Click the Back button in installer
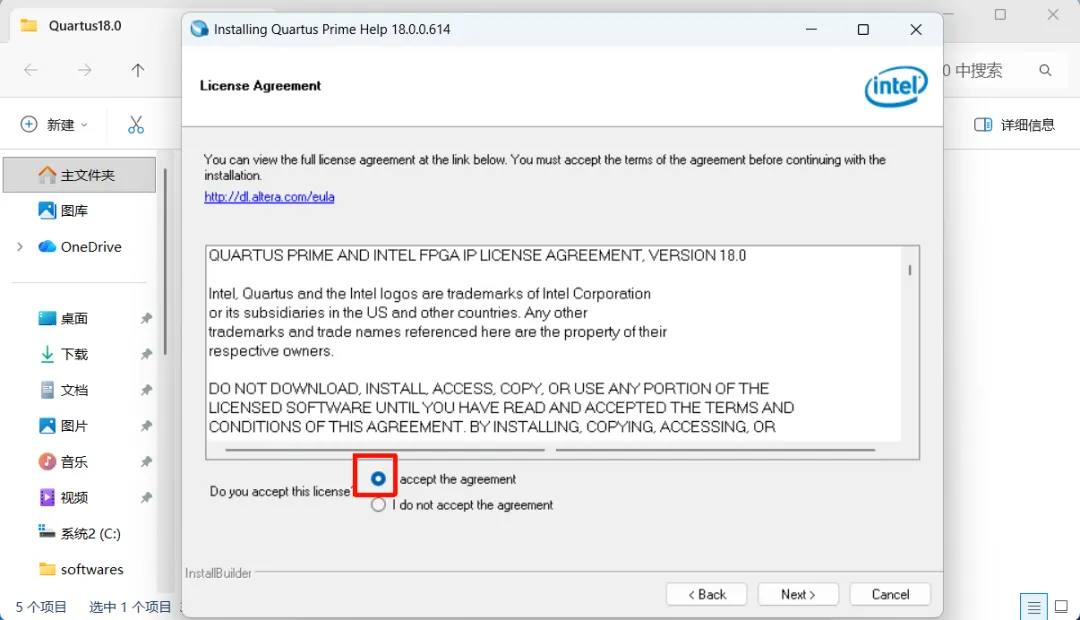 pos(706,594)
